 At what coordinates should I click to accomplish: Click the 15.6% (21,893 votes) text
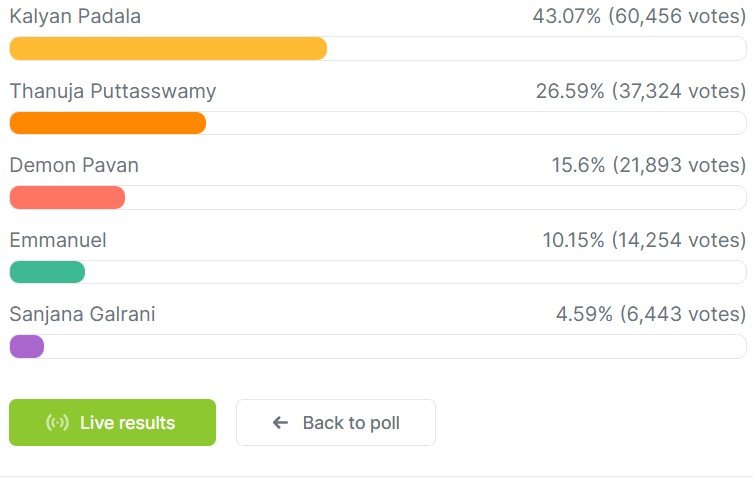[649, 165]
